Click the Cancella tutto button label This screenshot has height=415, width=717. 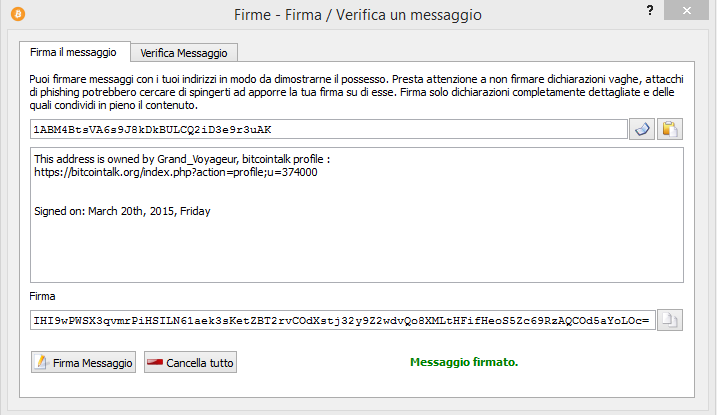click(x=200, y=363)
